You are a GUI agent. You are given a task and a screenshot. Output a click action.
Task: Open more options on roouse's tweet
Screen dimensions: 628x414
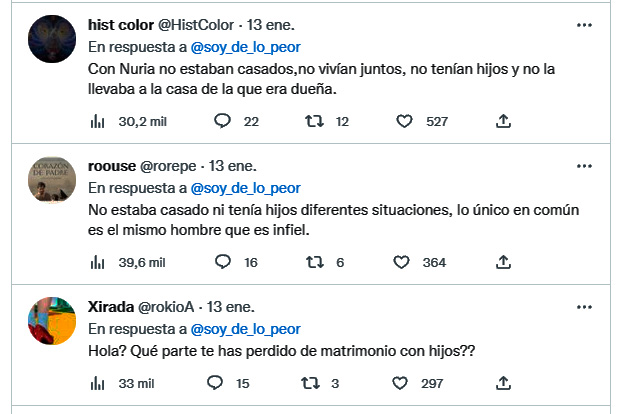tap(584, 165)
